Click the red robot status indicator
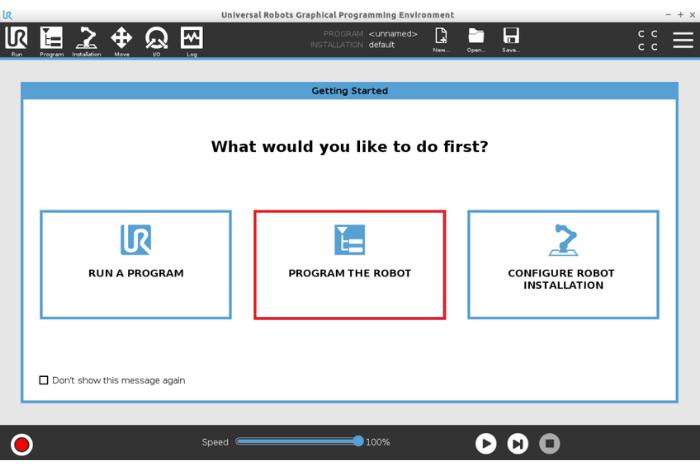Image resolution: width=700 pixels, height=470 pixels. pyautogui.click(x=21, y=444)
